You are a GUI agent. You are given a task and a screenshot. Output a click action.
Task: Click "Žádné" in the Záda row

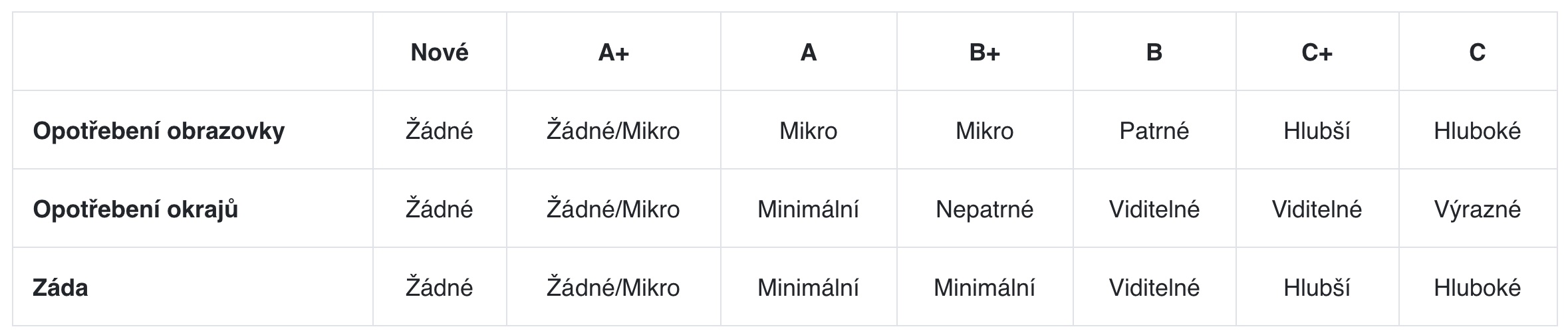click(x=440, y=287)
